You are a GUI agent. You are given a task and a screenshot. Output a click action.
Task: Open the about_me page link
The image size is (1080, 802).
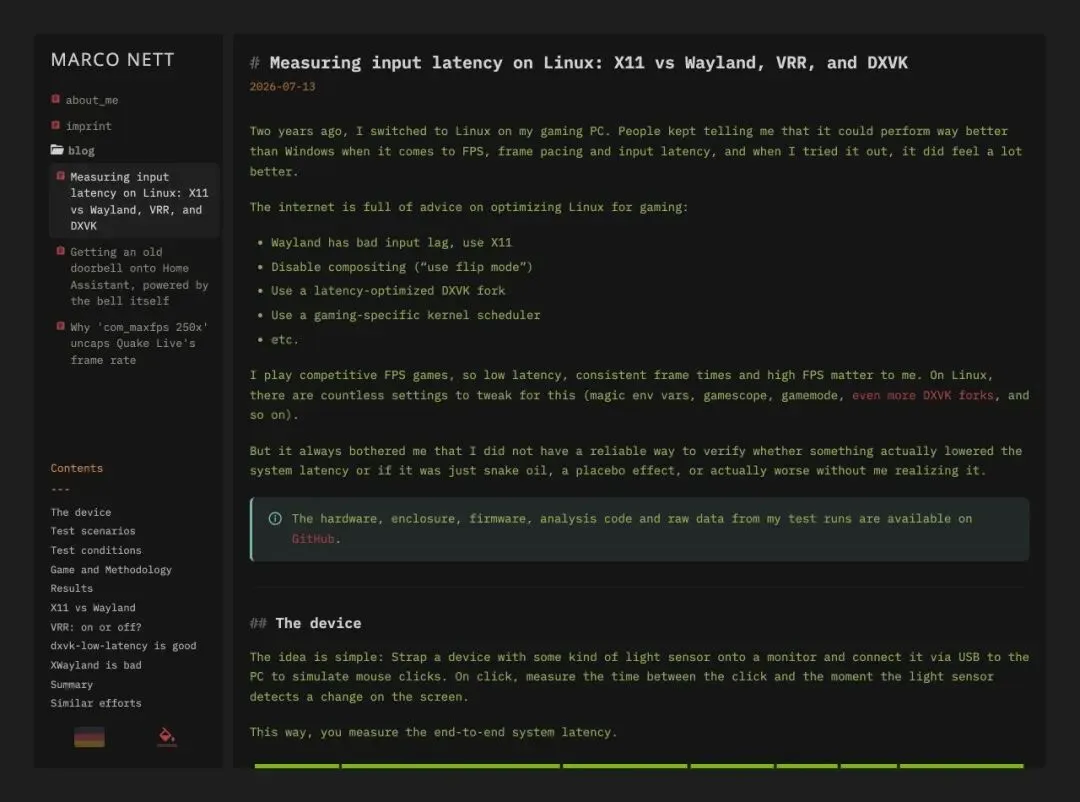[x=92, y=100]
